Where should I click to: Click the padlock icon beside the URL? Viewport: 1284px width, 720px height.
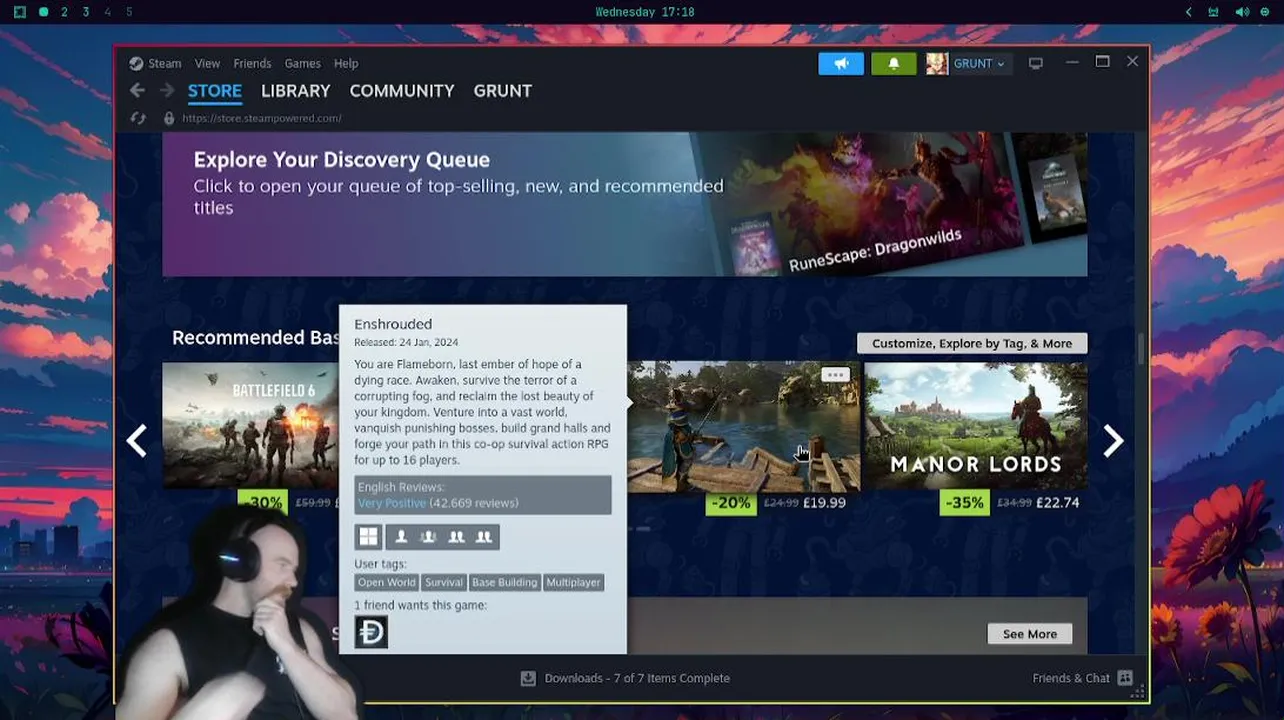point(169,118)
